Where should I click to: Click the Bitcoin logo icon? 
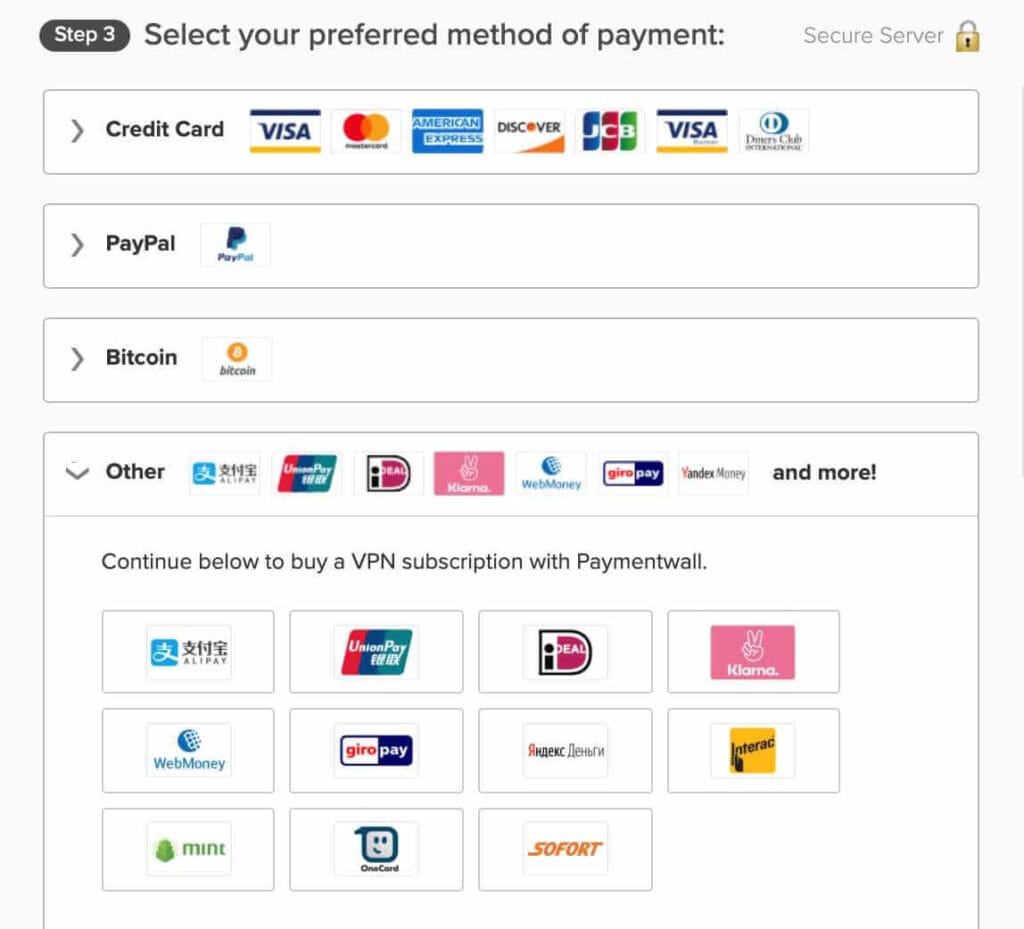tap(237, 359)
